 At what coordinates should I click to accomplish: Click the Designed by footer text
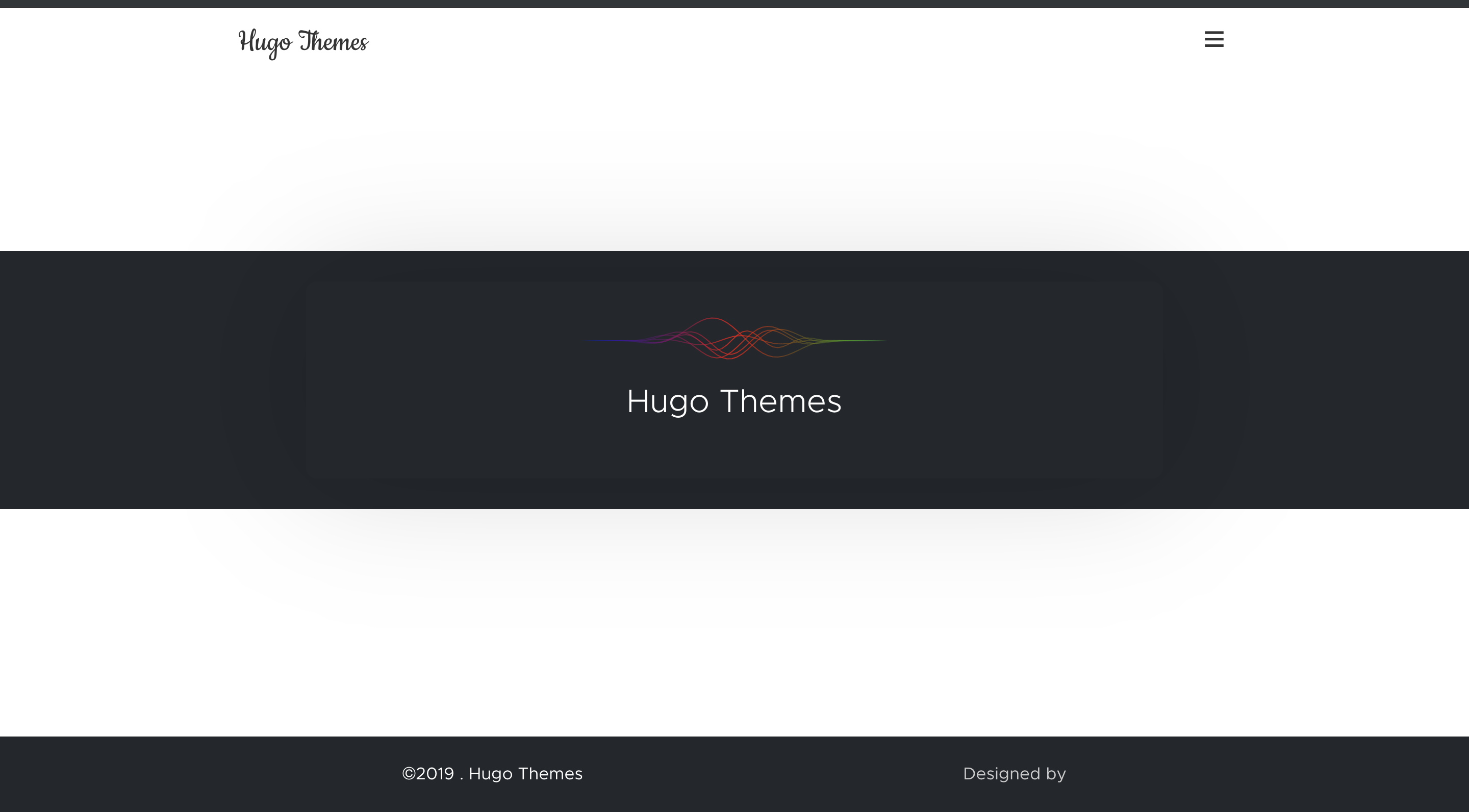1015,774
